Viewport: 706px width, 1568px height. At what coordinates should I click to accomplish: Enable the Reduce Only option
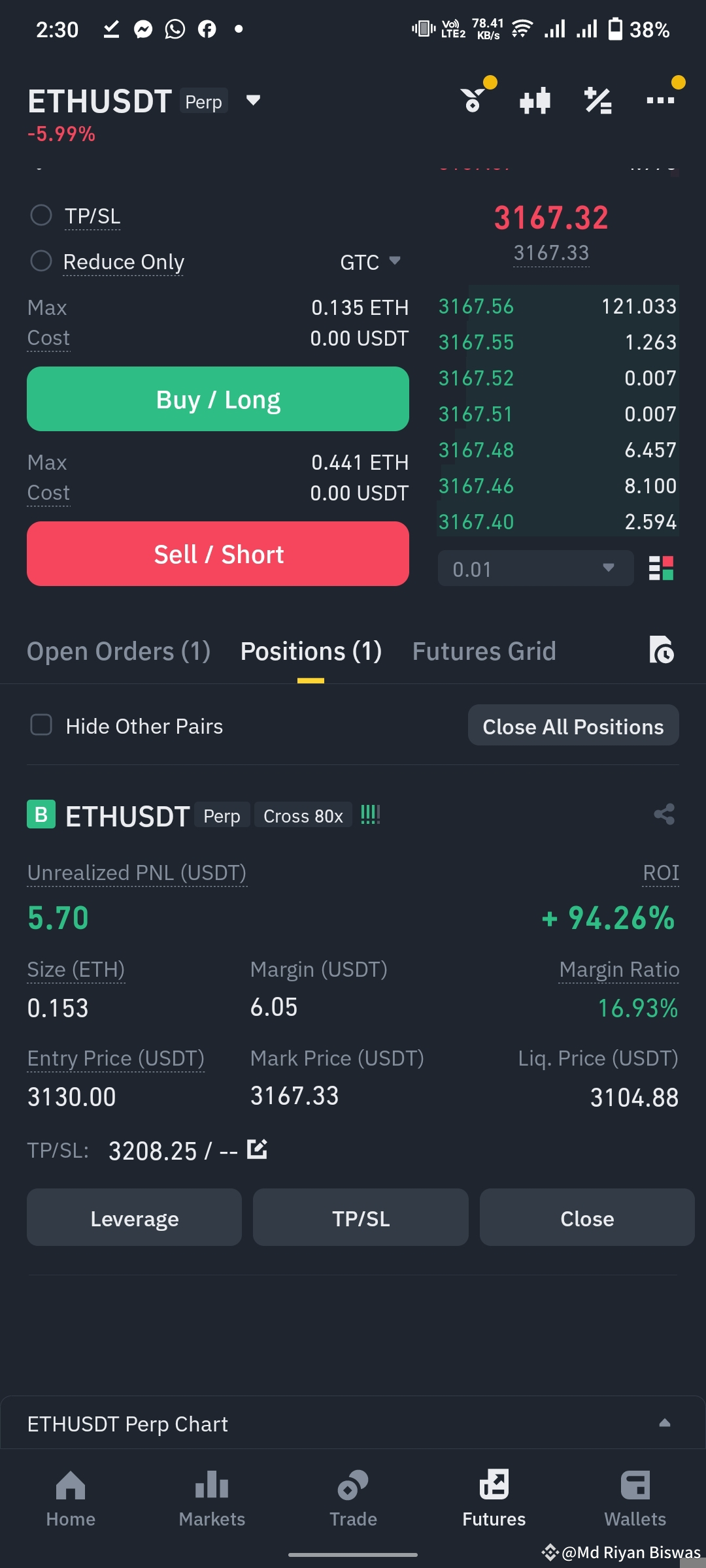[41, 261]
